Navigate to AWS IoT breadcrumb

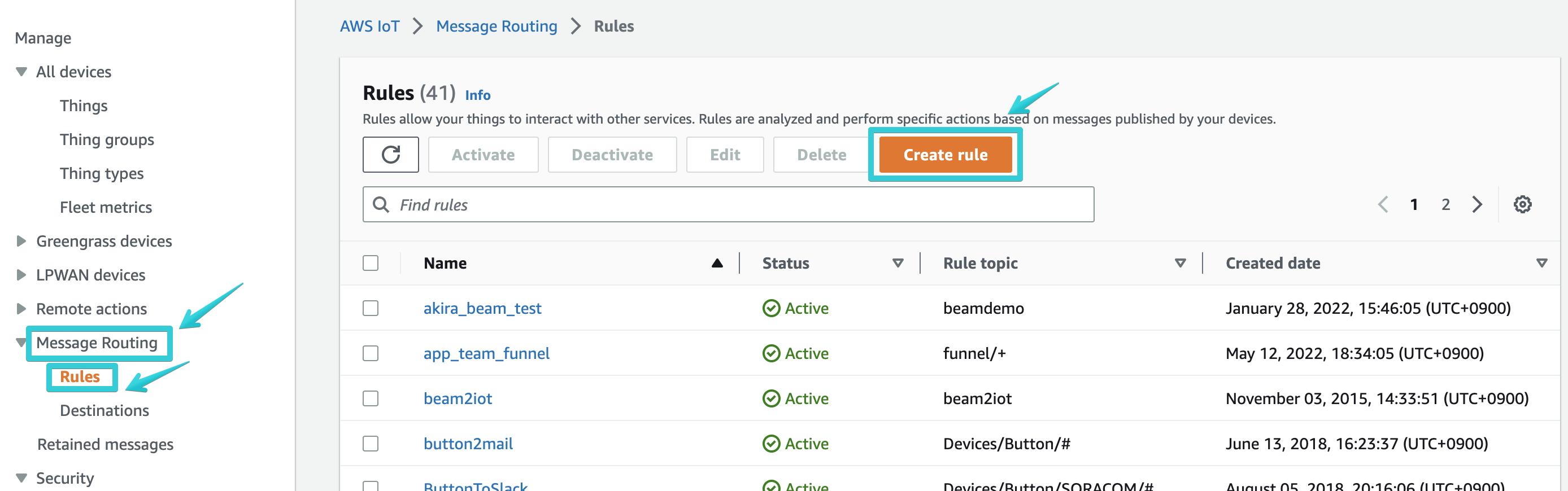(x=369, y=26)
